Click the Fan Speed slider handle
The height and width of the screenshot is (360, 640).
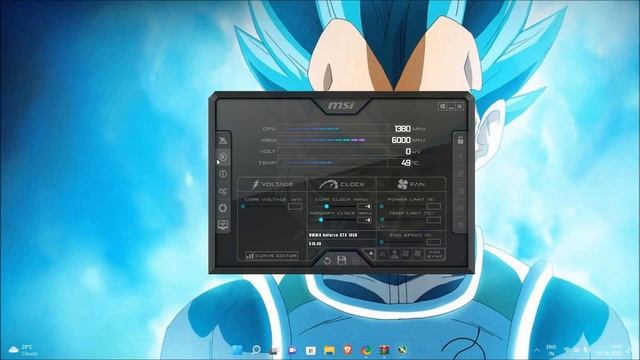(x=382, y=242)
